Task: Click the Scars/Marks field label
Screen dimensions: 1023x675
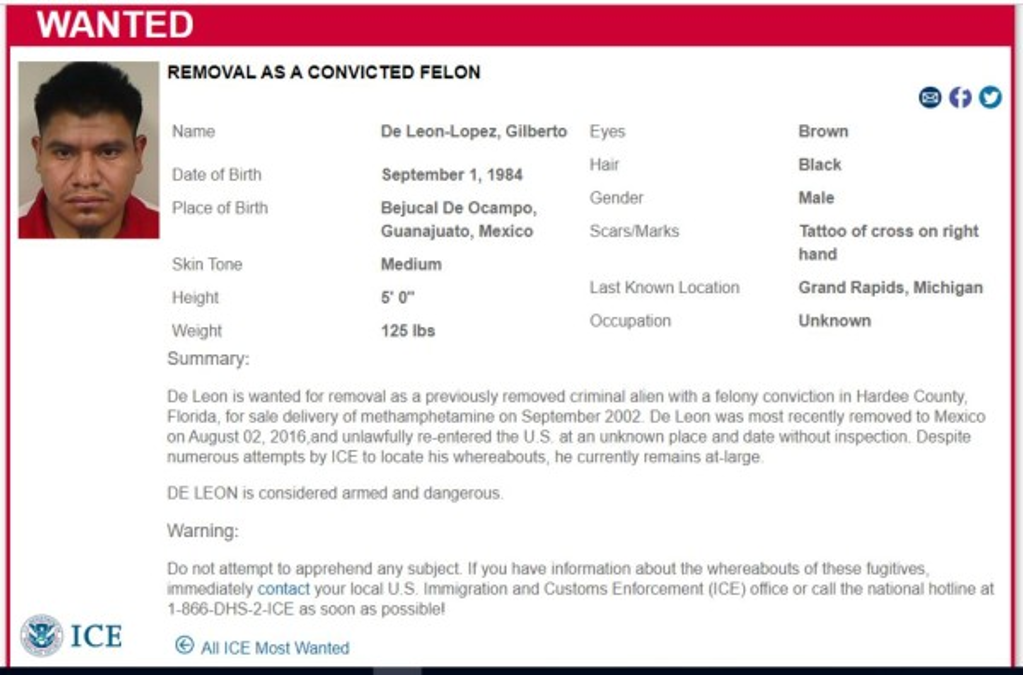Action: [x=634, y=231]
